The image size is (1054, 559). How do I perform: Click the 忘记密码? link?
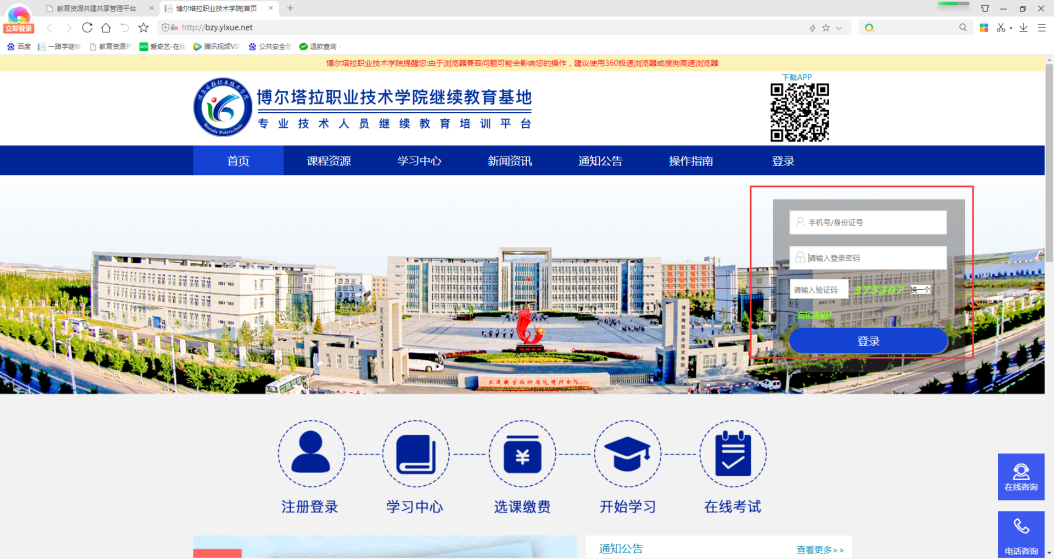coord(814,316)
